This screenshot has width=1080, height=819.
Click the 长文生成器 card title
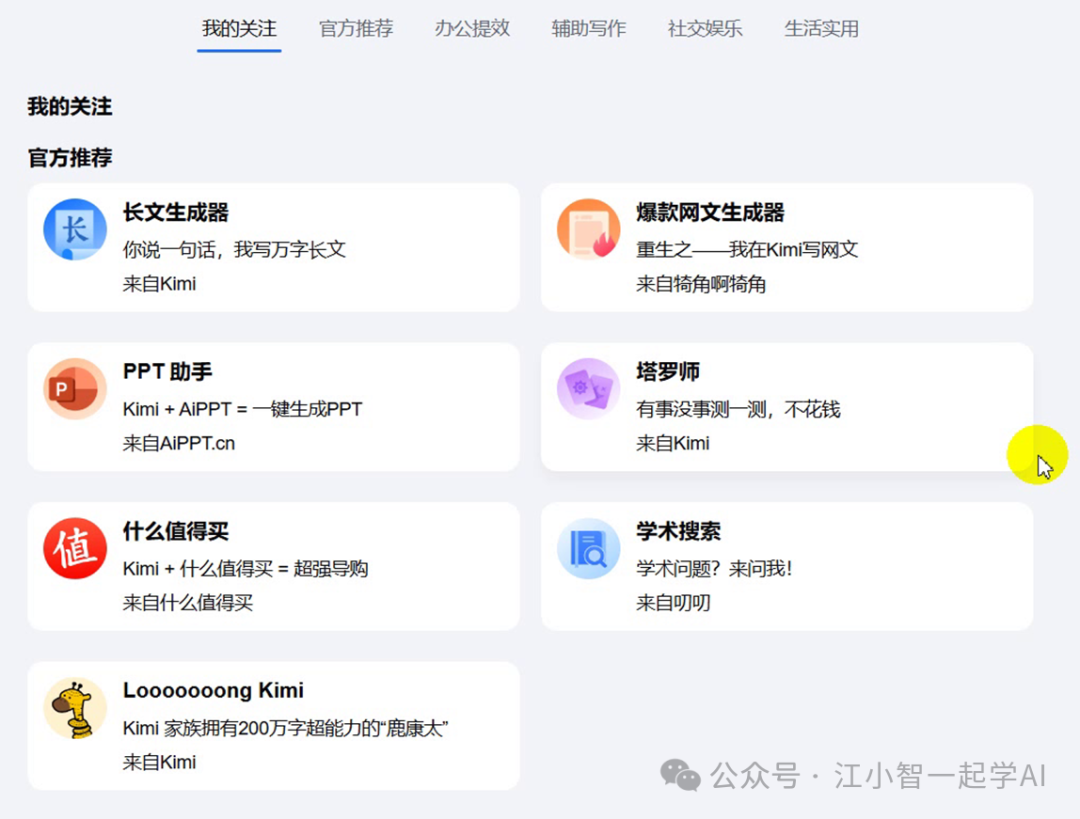click(x=176, y=212)
